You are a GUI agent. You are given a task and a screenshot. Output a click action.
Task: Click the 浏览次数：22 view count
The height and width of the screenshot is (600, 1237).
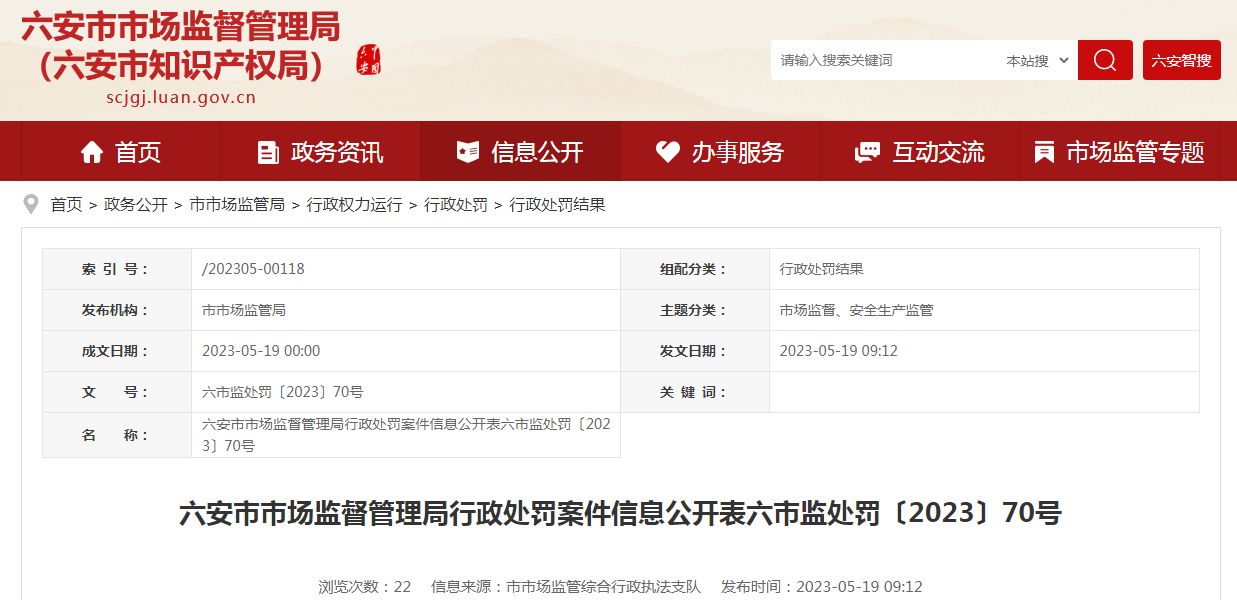pyautogui.click(x=365, y=587)
